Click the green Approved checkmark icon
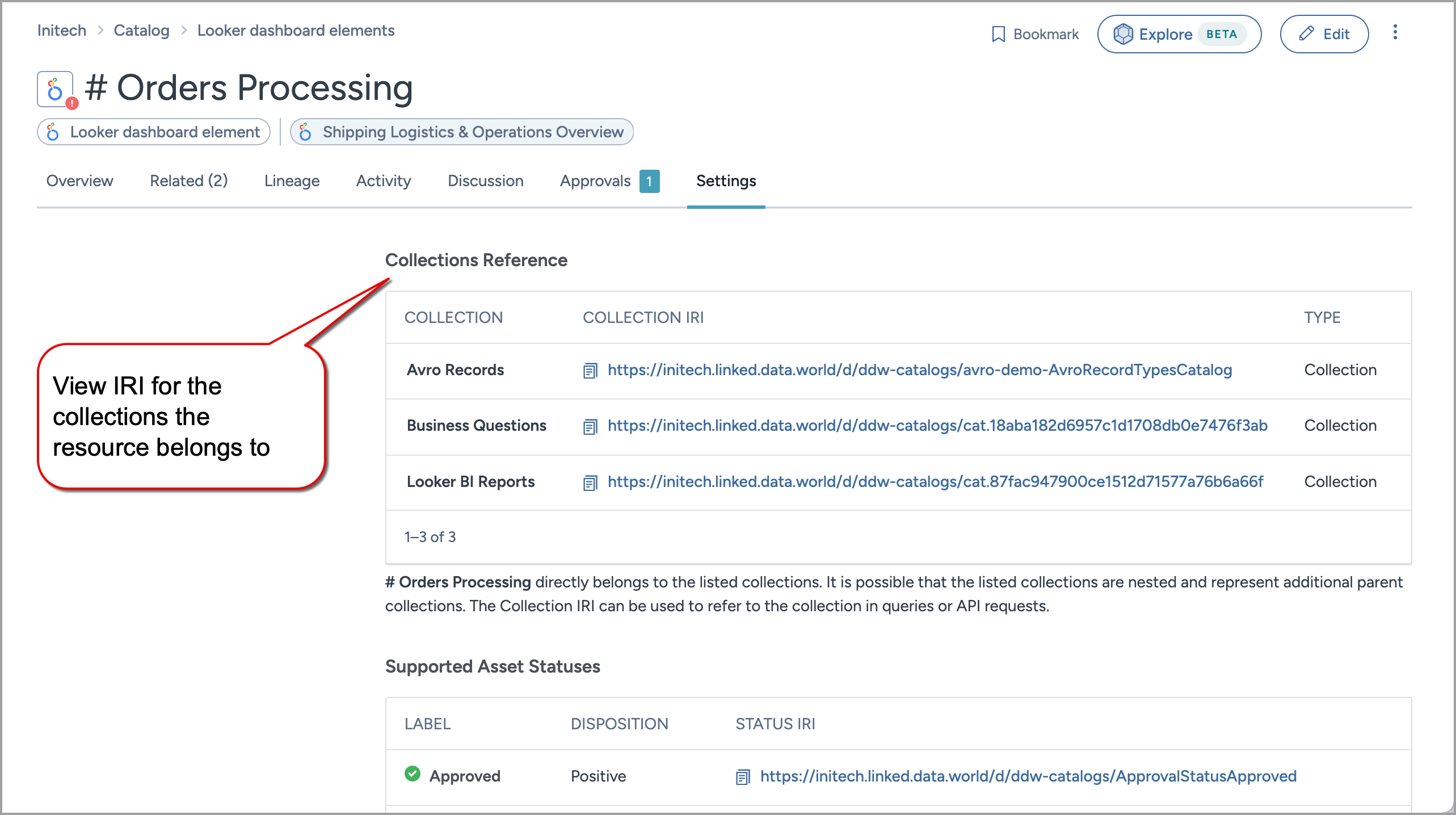 [413, 774]
